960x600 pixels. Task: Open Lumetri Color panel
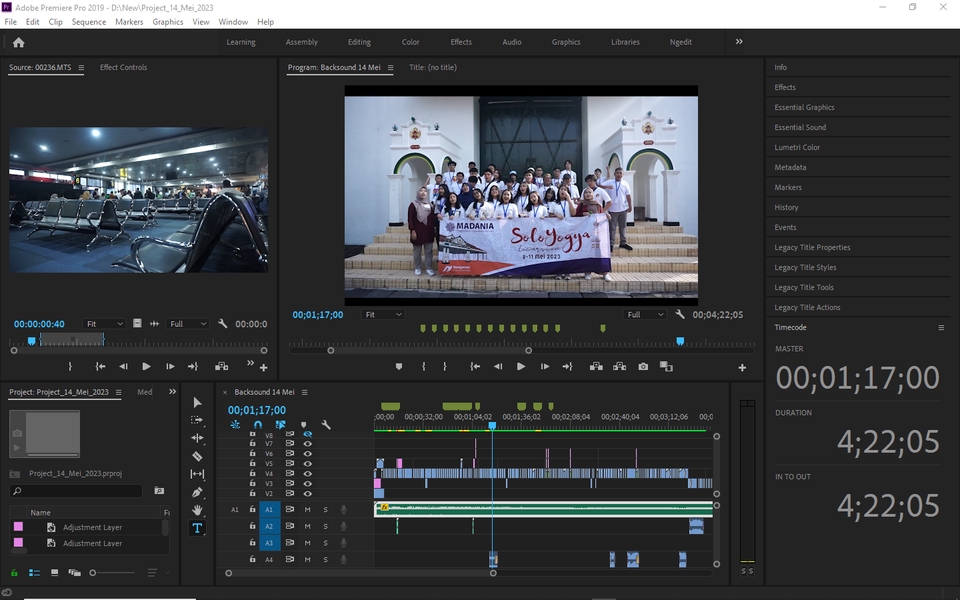pos(797,147)
